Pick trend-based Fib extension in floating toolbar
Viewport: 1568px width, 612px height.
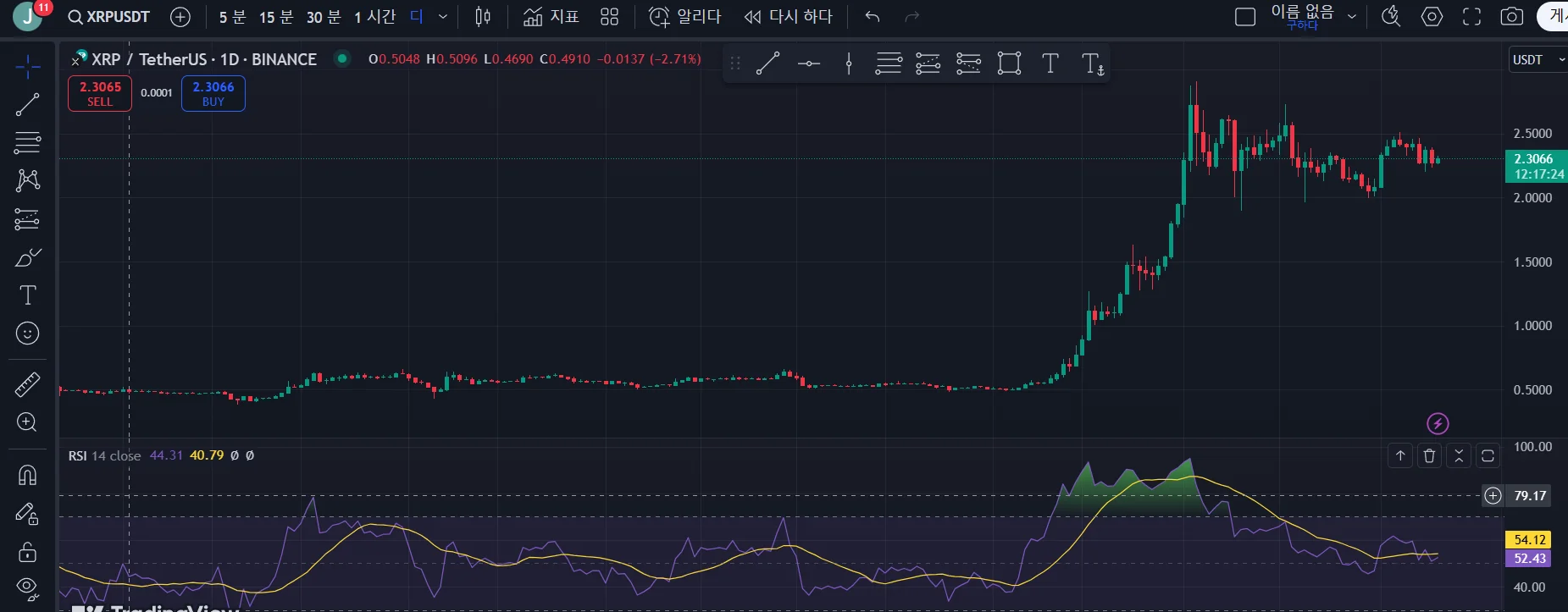coord(928,63)
